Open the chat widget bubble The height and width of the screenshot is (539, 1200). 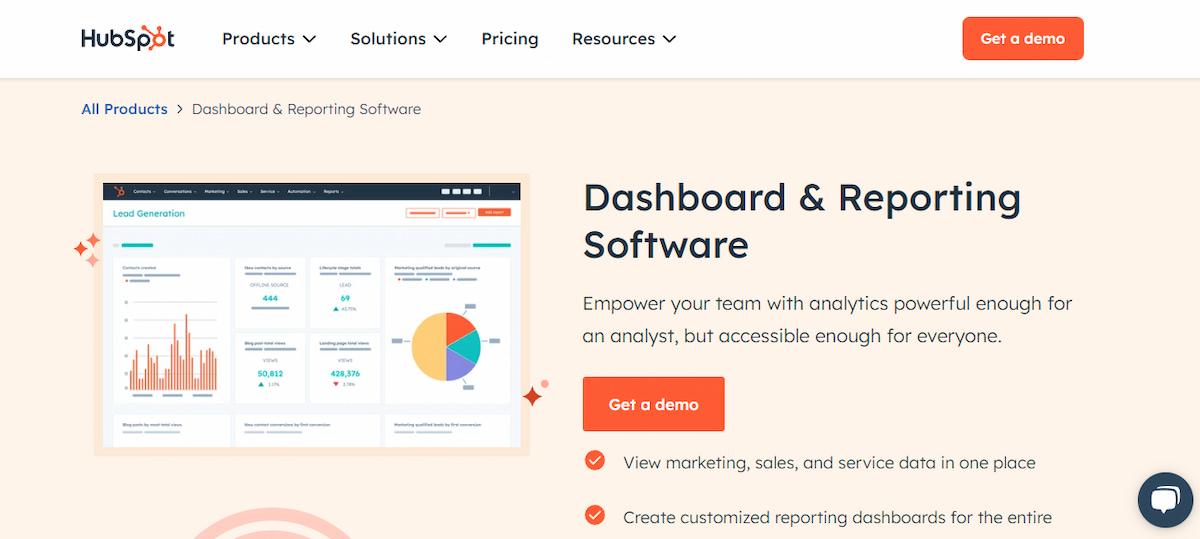pyautogui.click(x=1166, y=500)
